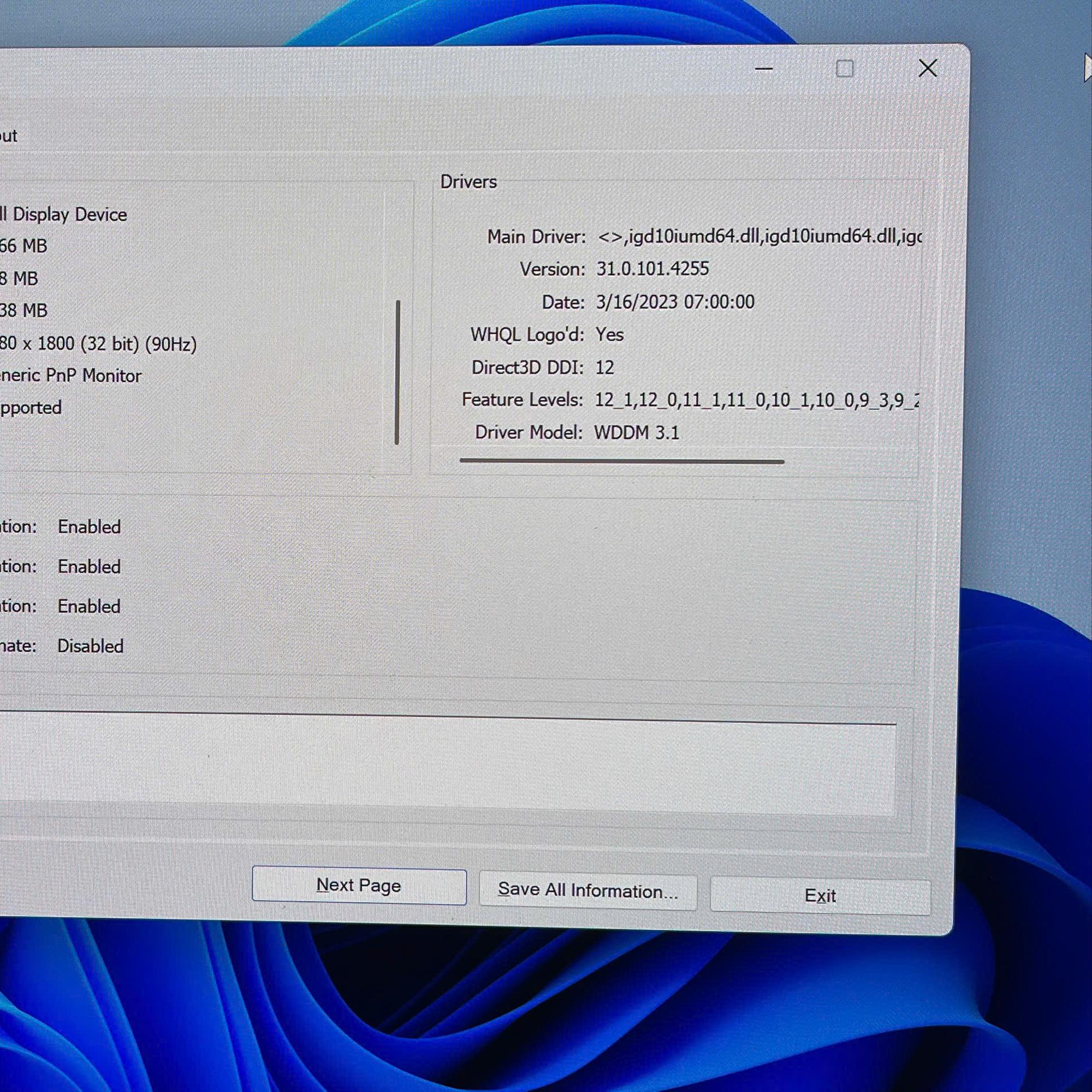Click the Disabled feature status
This screenshot has width=1092, height=1092.
91,646
